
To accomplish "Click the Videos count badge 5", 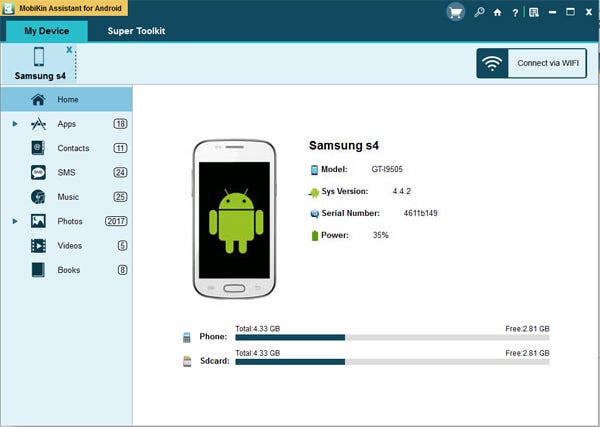I will coord(122,246).
